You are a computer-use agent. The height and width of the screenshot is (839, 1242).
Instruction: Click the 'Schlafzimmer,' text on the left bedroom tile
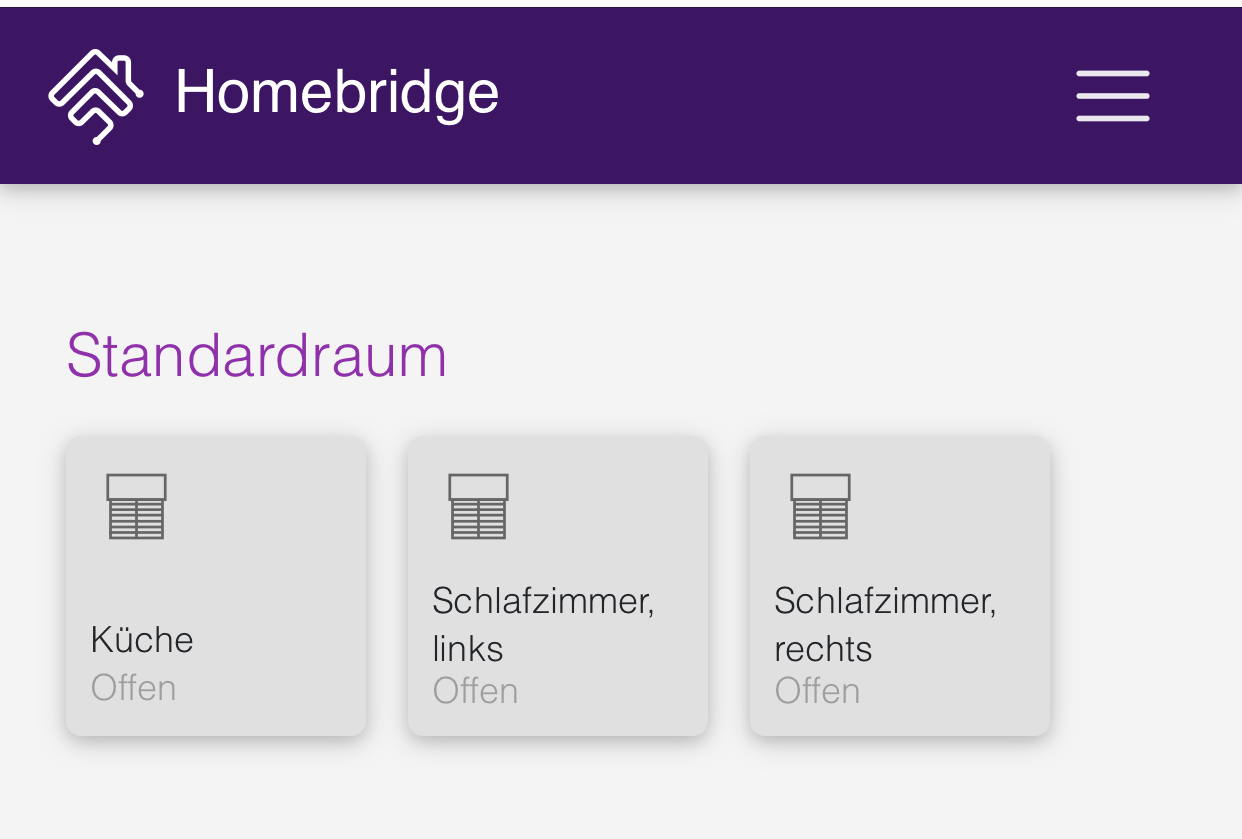pyautogui.click(x=543, y=601)
